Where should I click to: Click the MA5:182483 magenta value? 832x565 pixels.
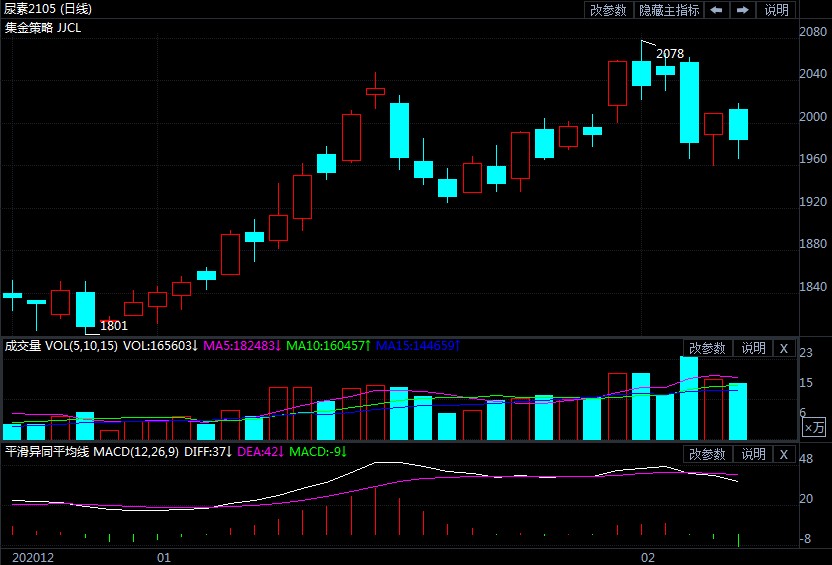click(x=242, y=346)
